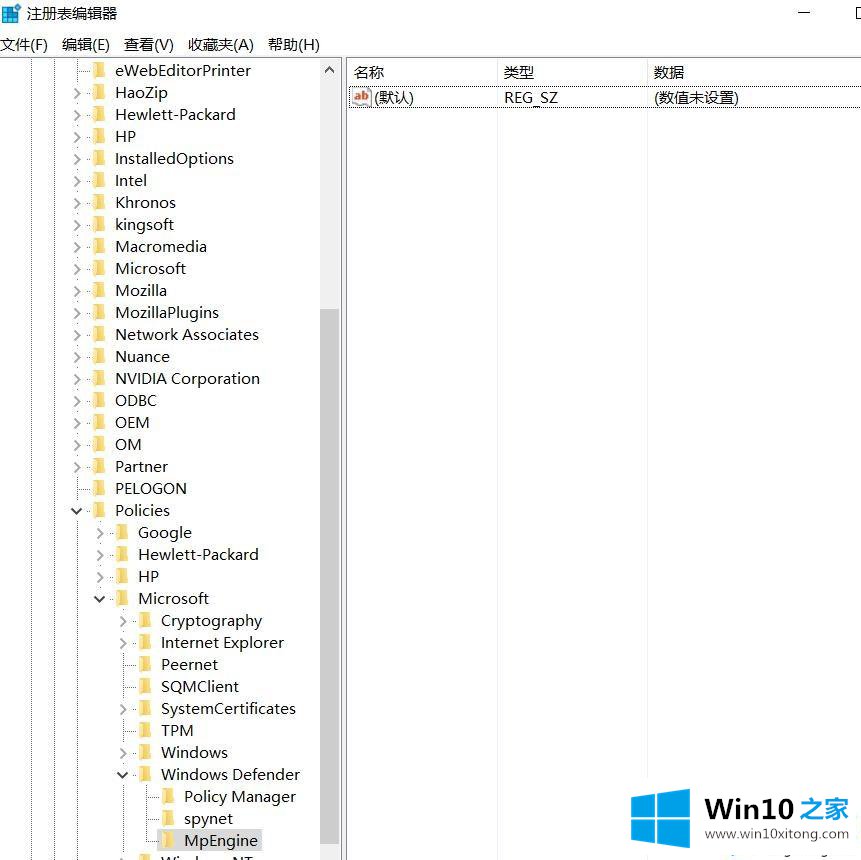Viewport: 861px width, 860px height.
Task: Click the ODBC folder icon
Action: tap(99, 400)
